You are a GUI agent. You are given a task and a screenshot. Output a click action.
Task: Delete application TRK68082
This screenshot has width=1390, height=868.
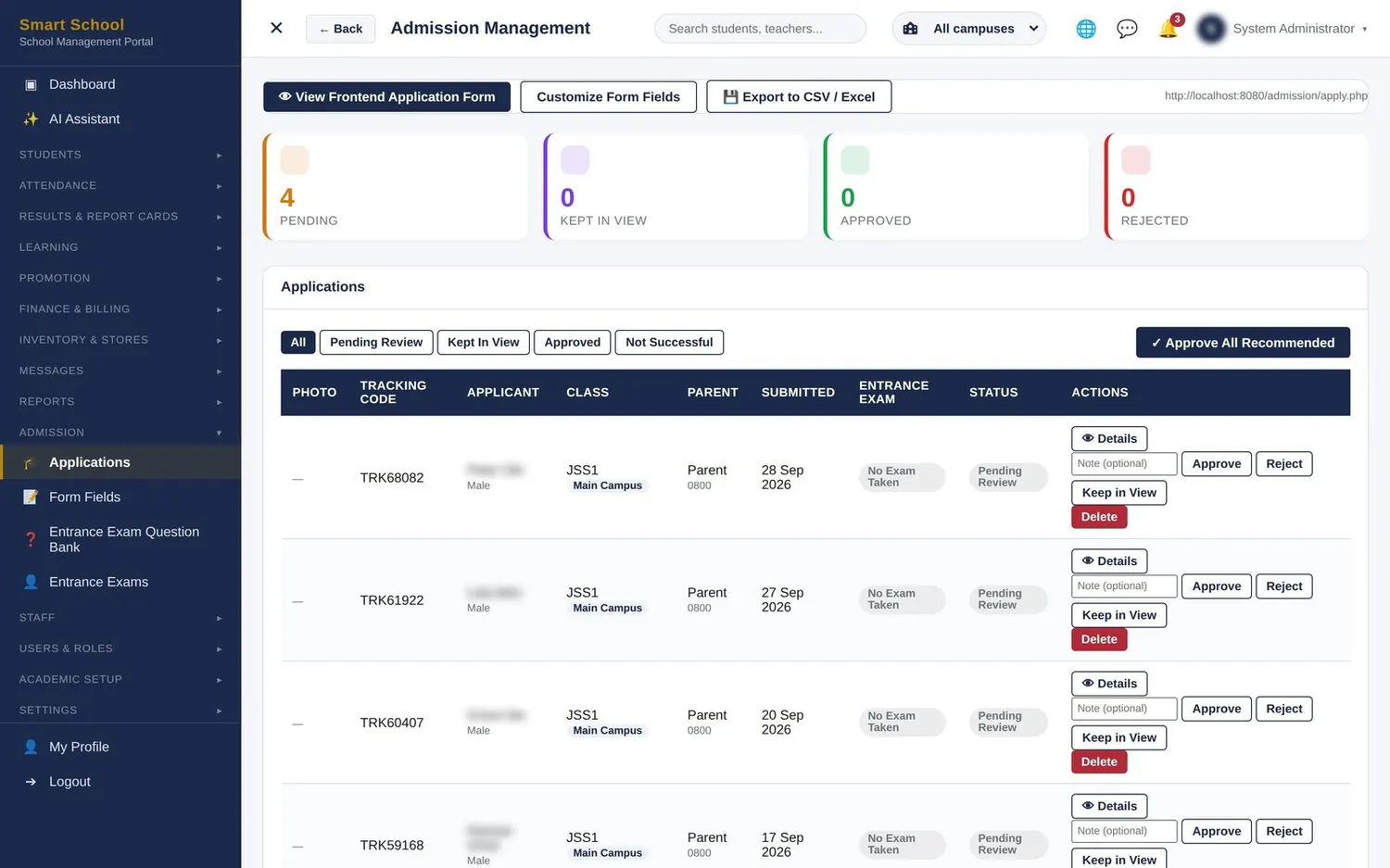tap(1099, 517)
